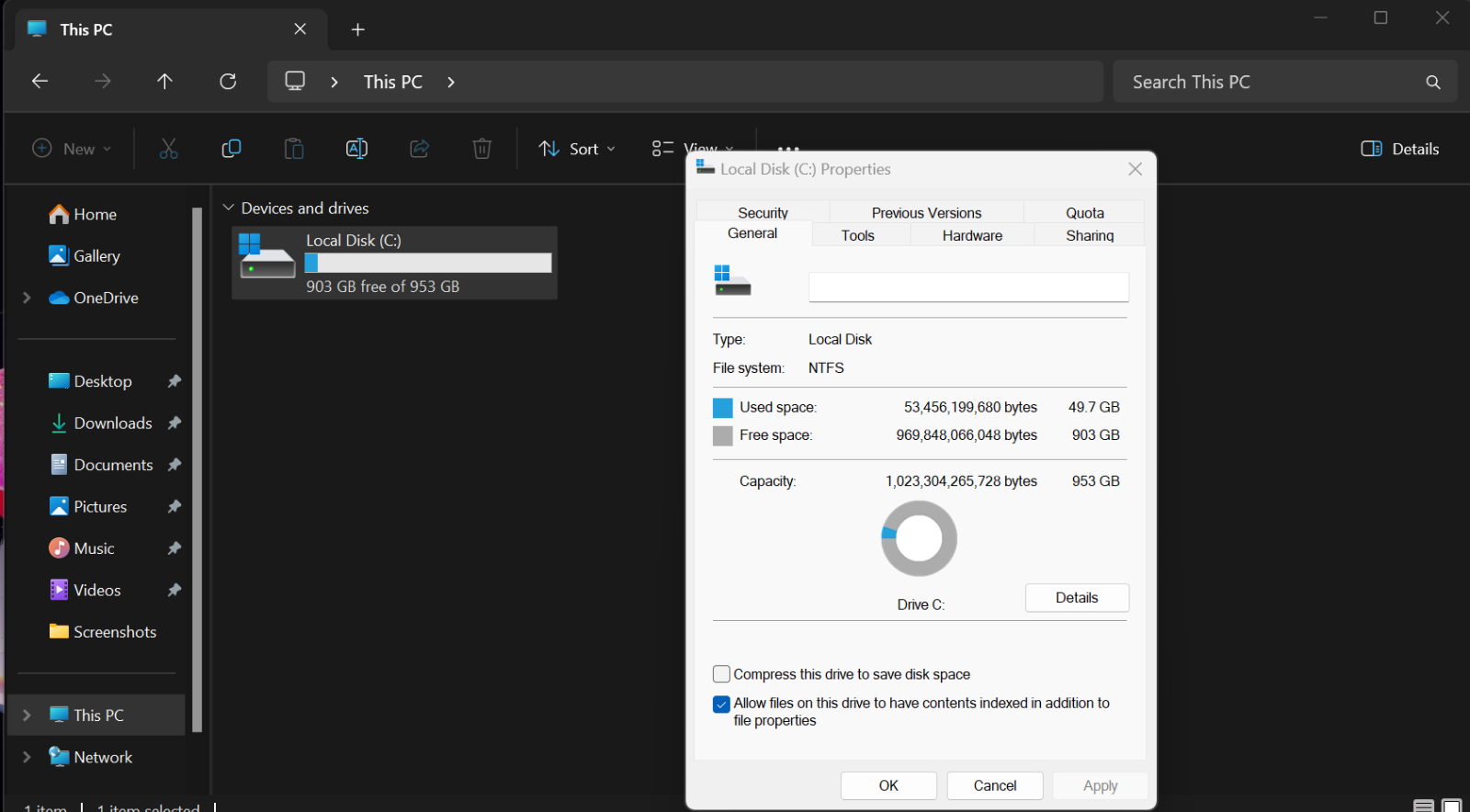Open Music folder in sidebar
This screenshot has height=812, width=1470.
click(94, 548)
